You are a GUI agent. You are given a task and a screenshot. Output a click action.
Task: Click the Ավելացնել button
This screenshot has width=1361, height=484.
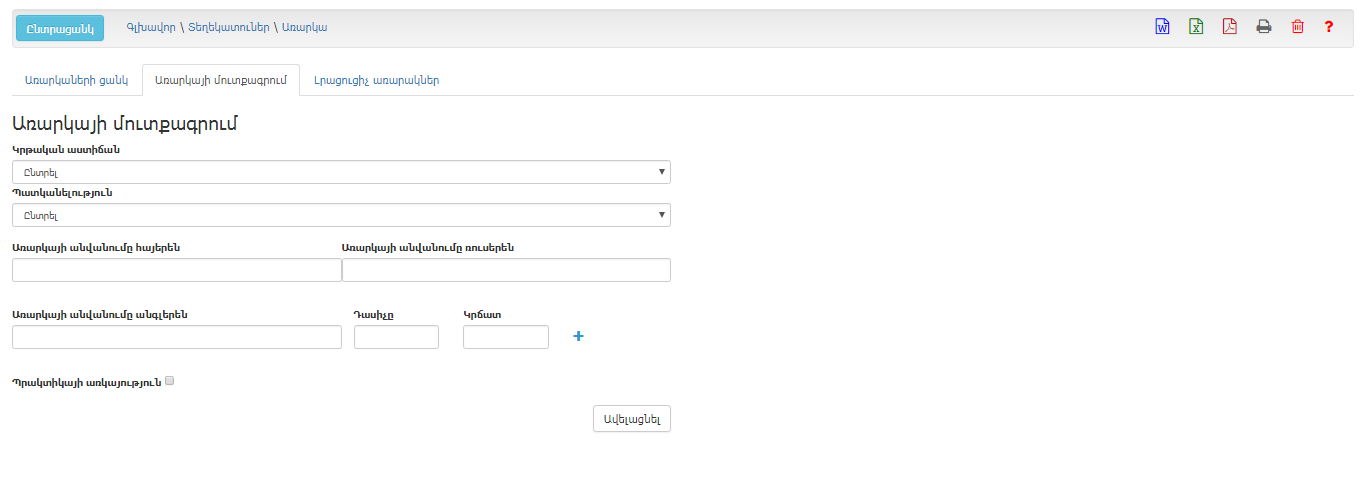coord(631,419)
